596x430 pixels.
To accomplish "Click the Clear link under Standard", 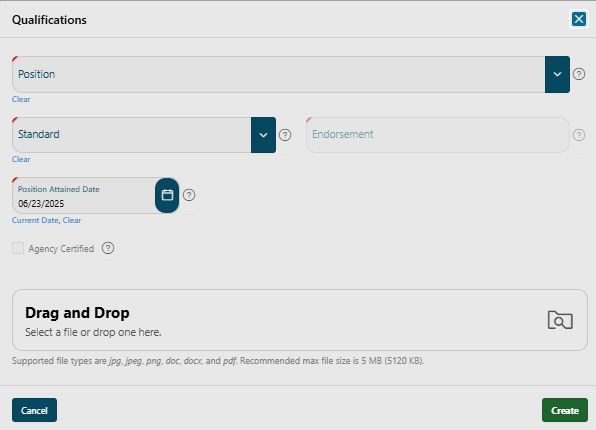I will pyautogui.click(x=21, y=159).
